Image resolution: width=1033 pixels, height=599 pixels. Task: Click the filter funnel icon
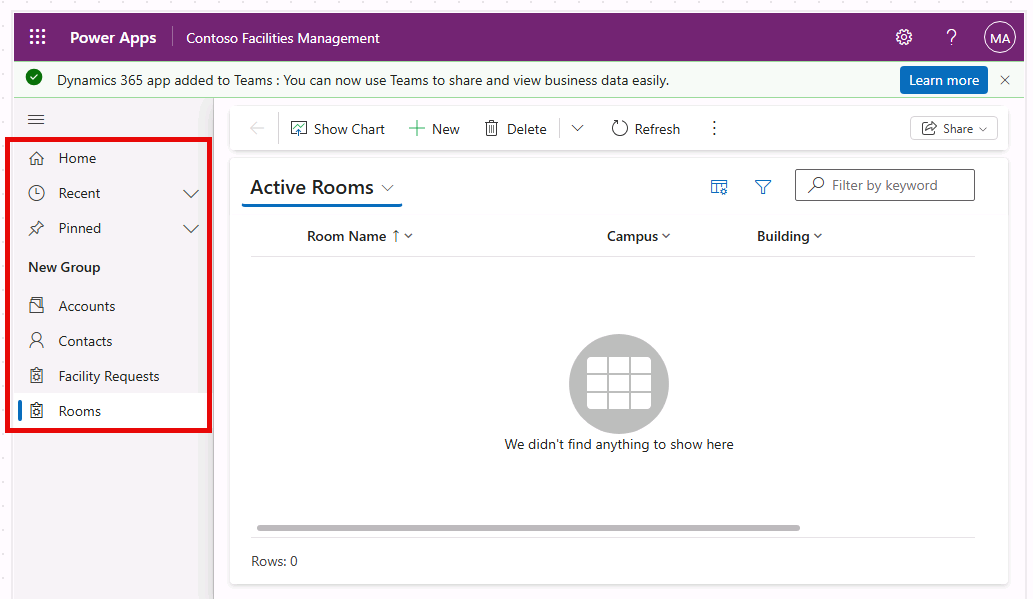[763, 187]
